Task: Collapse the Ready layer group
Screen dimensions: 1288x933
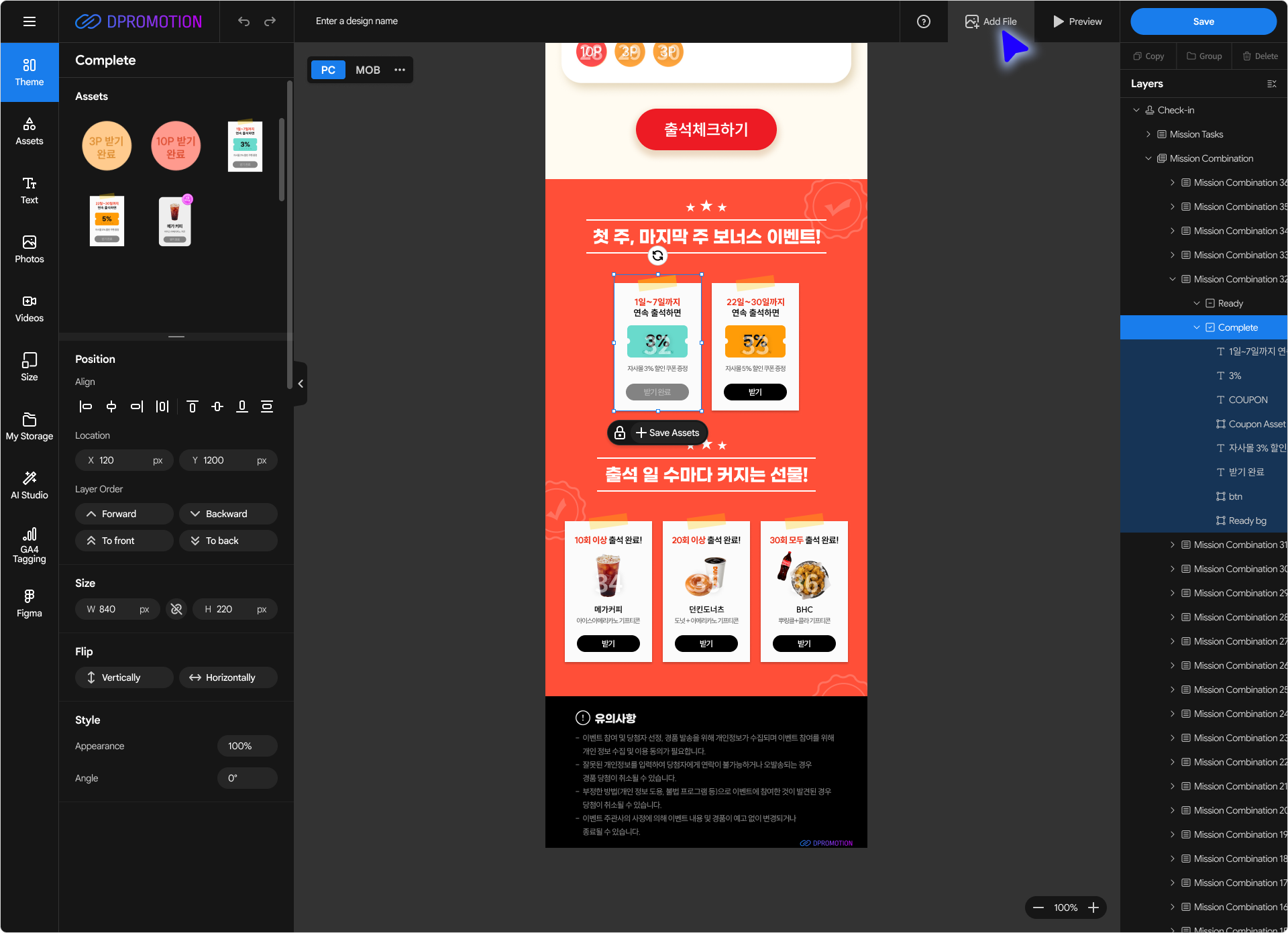Action: click(x=1197, y=303)
